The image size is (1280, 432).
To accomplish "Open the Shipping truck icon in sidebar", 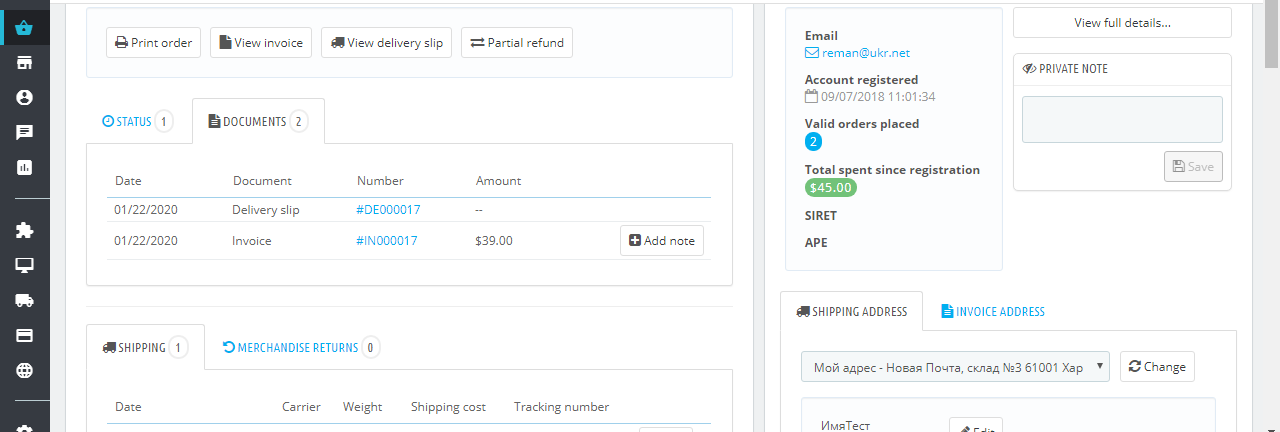I will (25, 300).
